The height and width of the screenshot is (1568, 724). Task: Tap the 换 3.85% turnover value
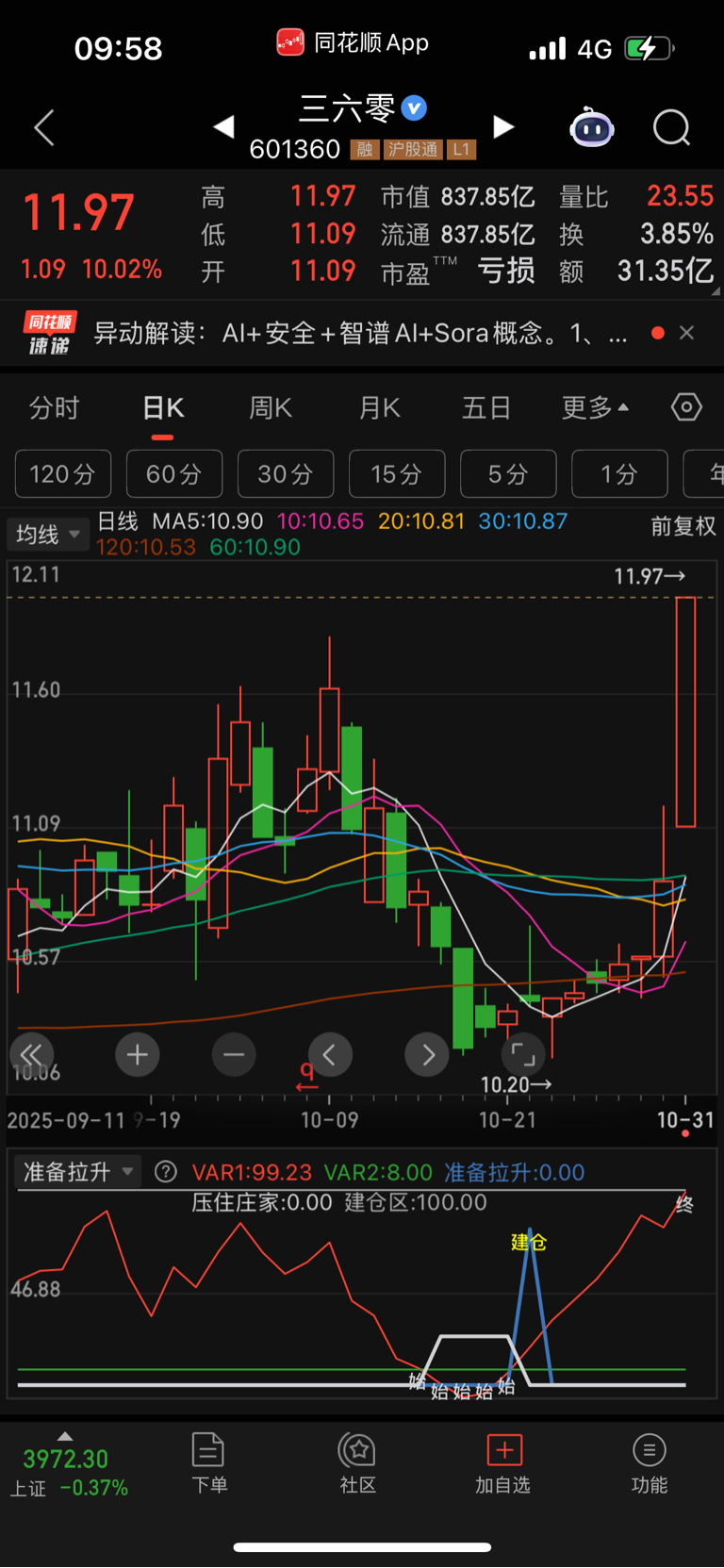tap(677, 234)
